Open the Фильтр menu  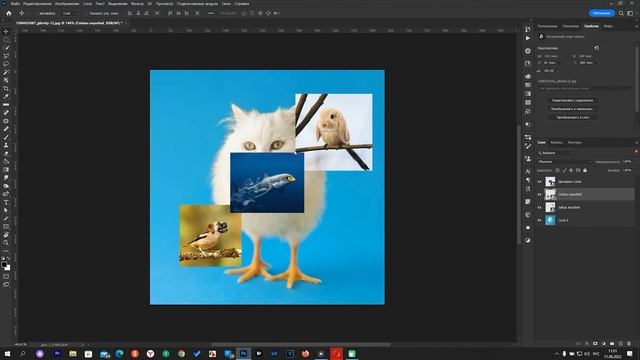137,4
